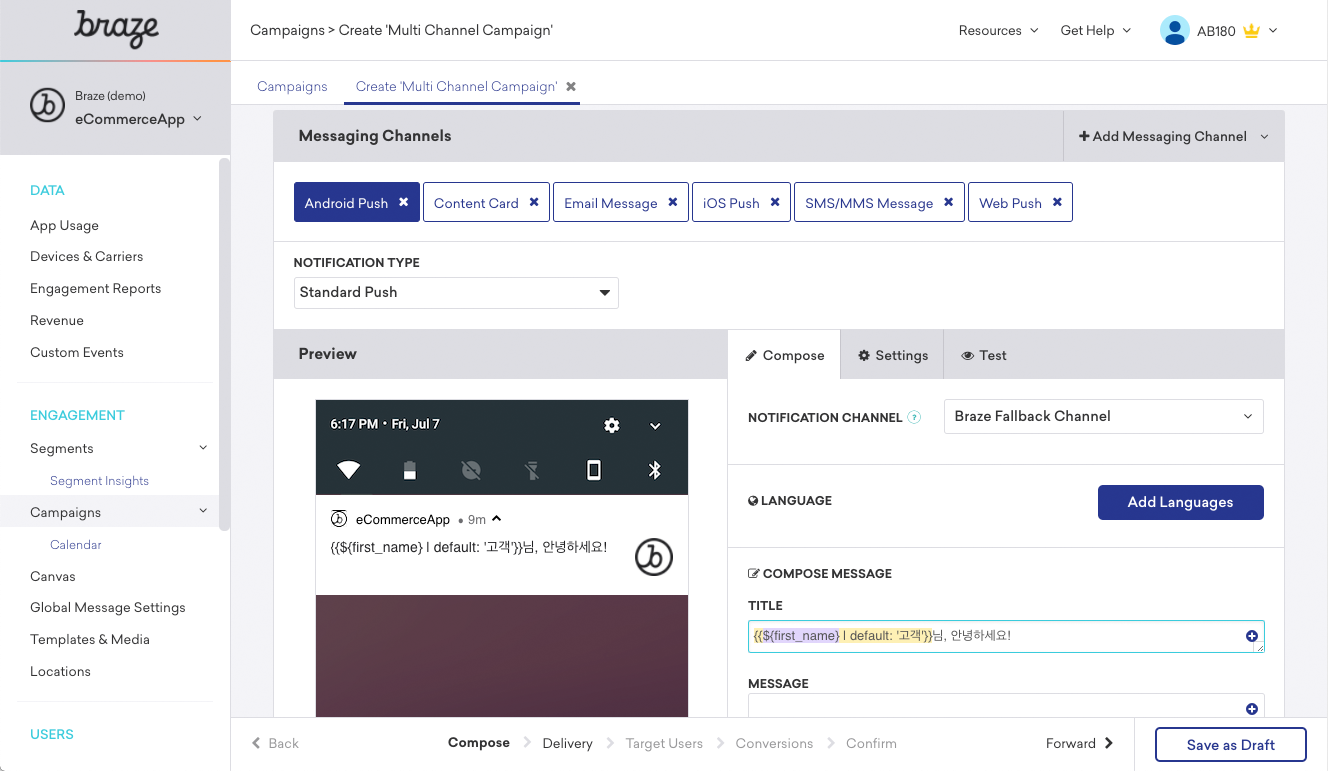
Task: Click the Wi-Fi icon in phone preview
Action: 348,470
